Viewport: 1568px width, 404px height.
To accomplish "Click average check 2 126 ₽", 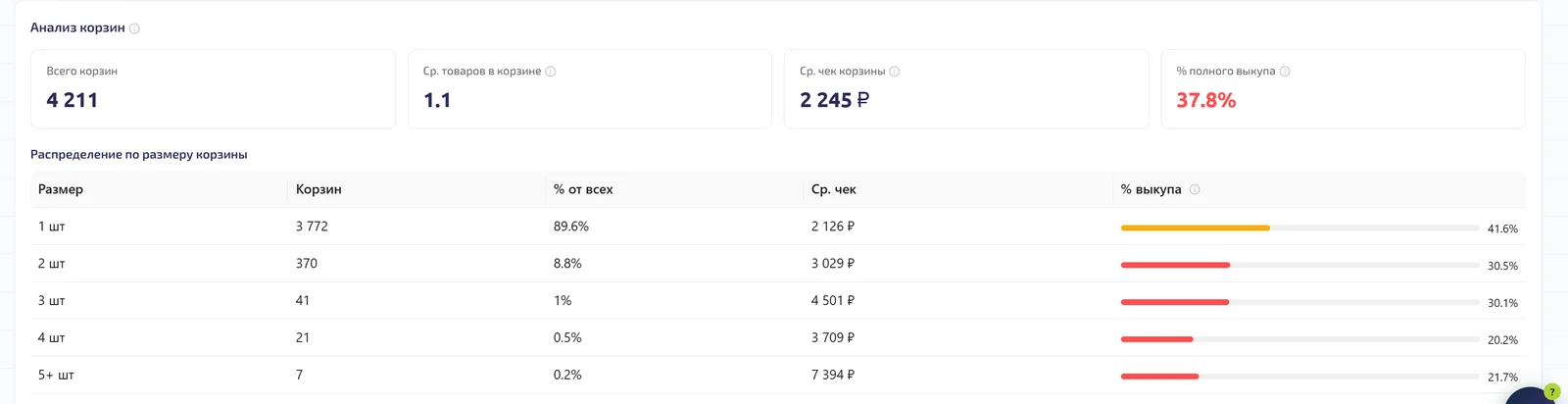I will pyautogui.click(x=833, y=227).
